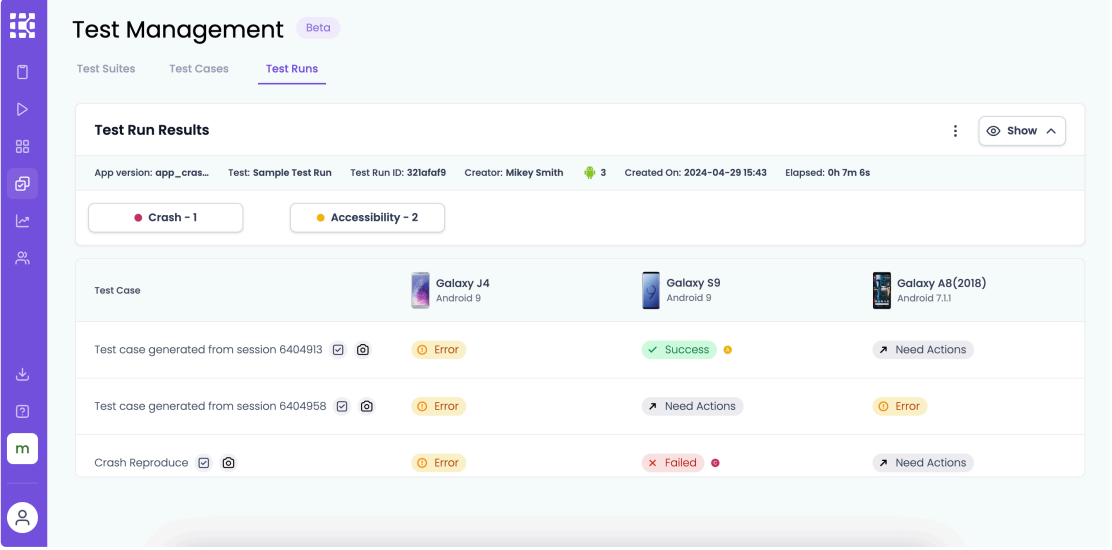1112x550 pixels.
Task: Open the three-dot more options menu
Action: (x=955, y=131)
